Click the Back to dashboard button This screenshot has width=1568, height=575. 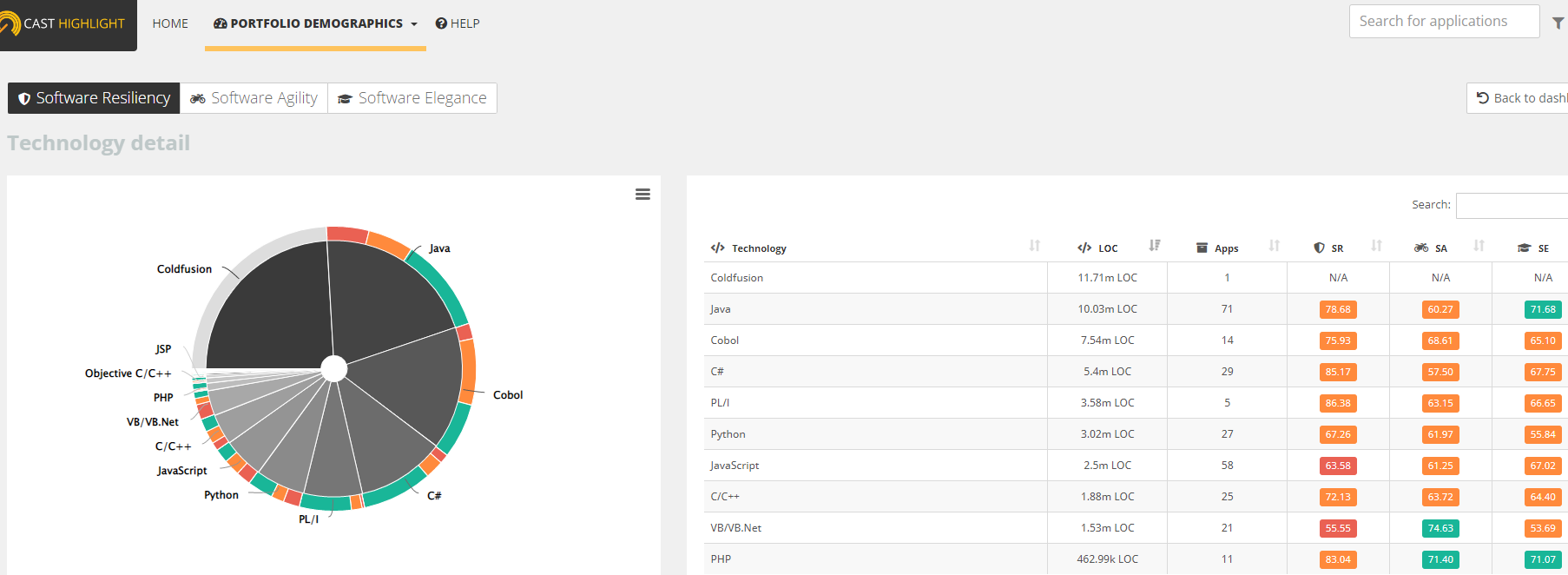coord(1518,98)
